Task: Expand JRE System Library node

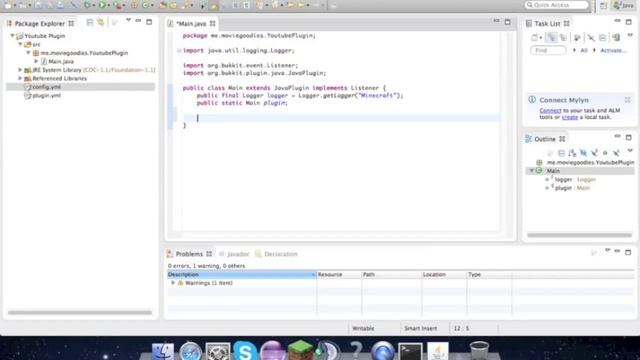Action: [x=20, y=70]
